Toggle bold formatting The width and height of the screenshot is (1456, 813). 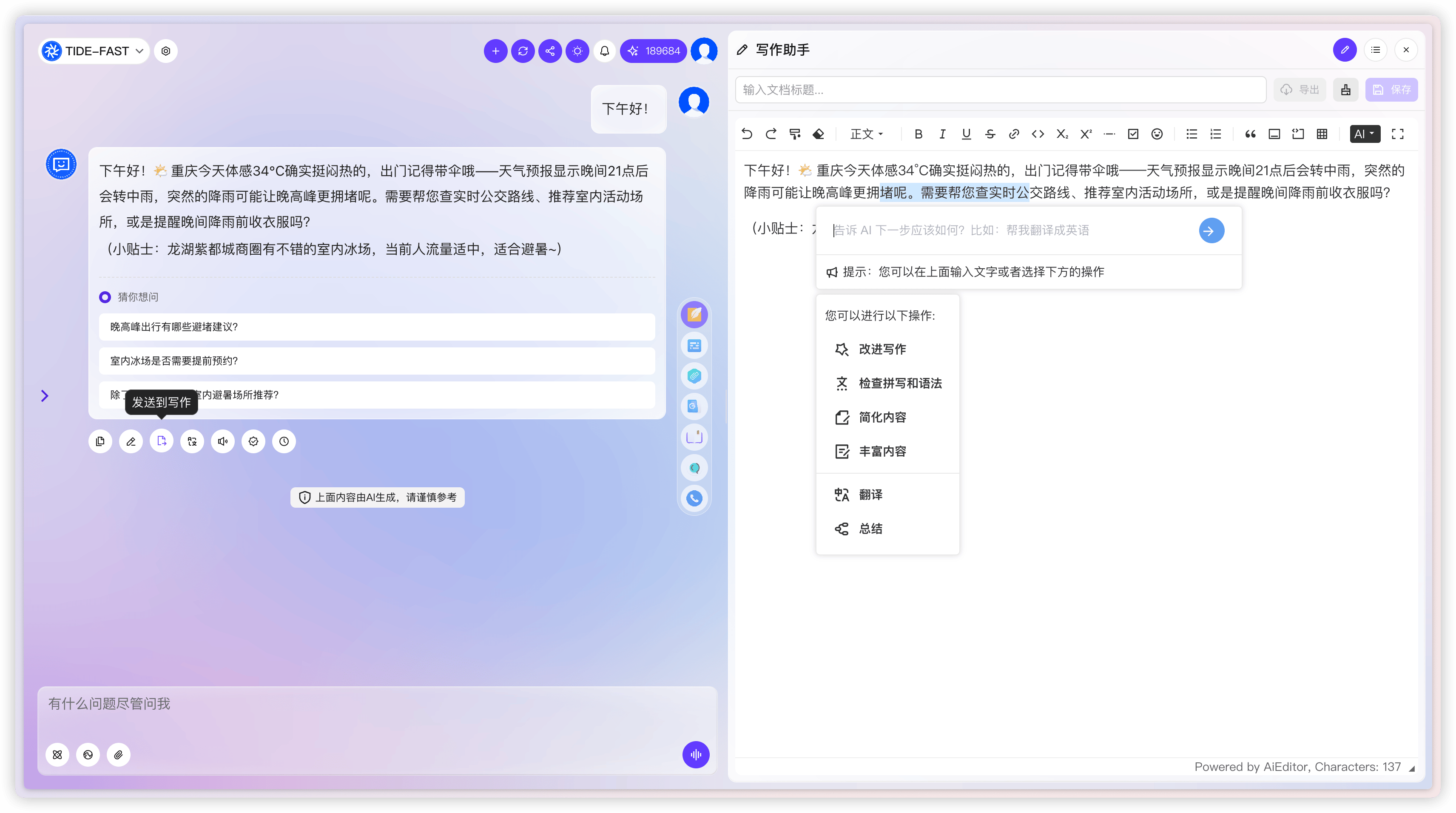pyautogui.click(x=919, y=134)
